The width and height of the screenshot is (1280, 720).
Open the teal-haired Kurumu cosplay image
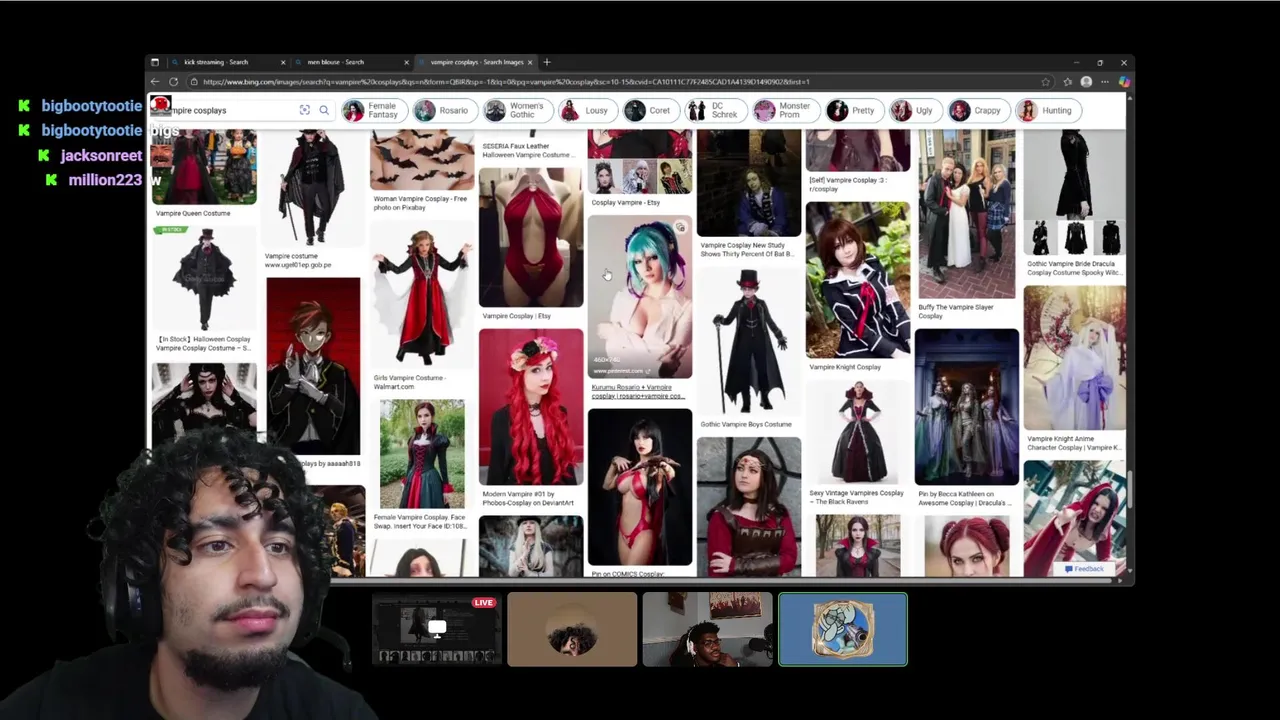tap(640, 297)
